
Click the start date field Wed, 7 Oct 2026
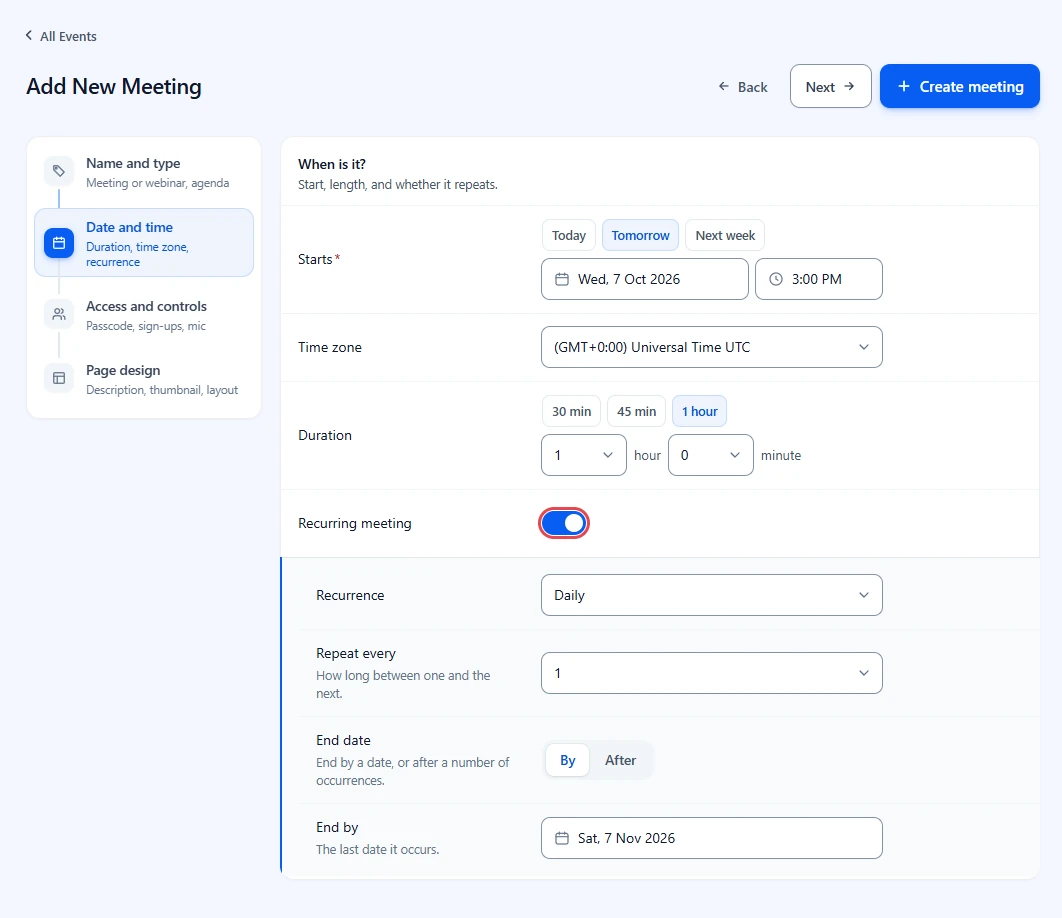point(645,279)
